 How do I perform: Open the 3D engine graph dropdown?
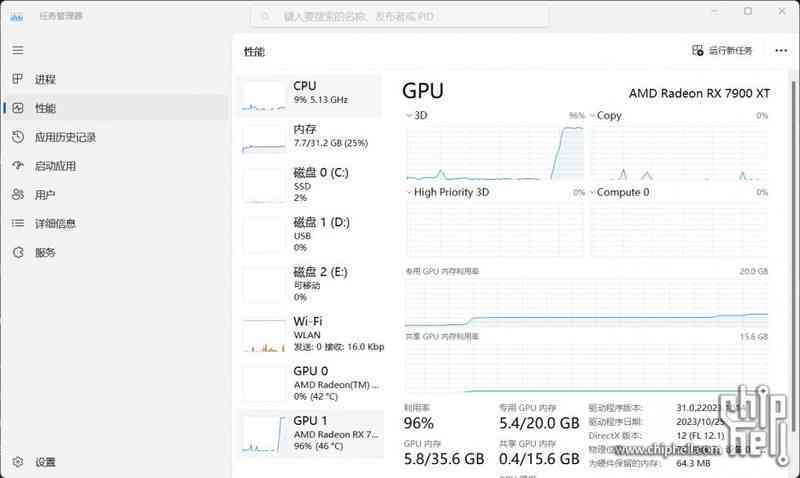click(x=409, y=115)
